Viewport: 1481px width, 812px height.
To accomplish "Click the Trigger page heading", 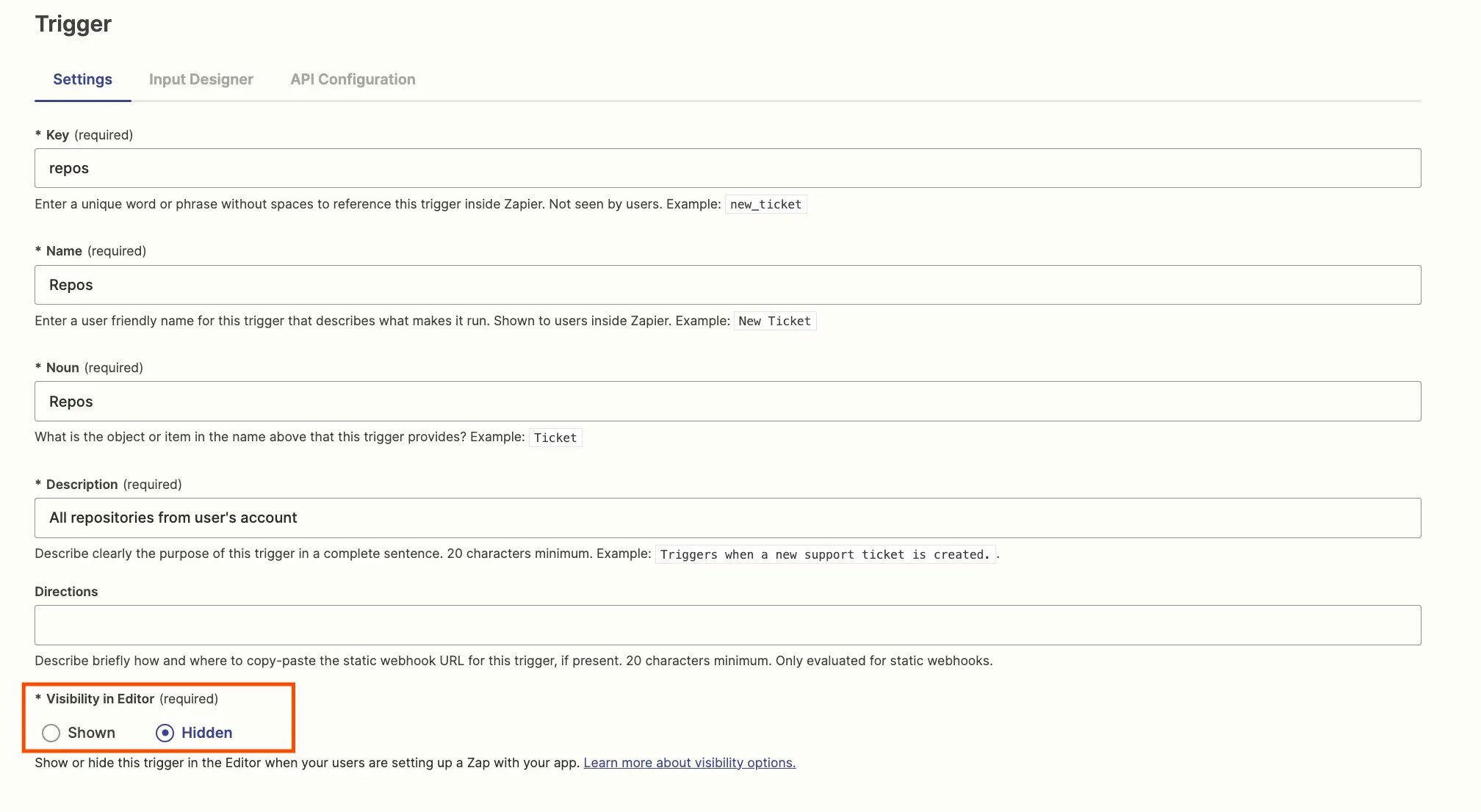I will [73, 24].
